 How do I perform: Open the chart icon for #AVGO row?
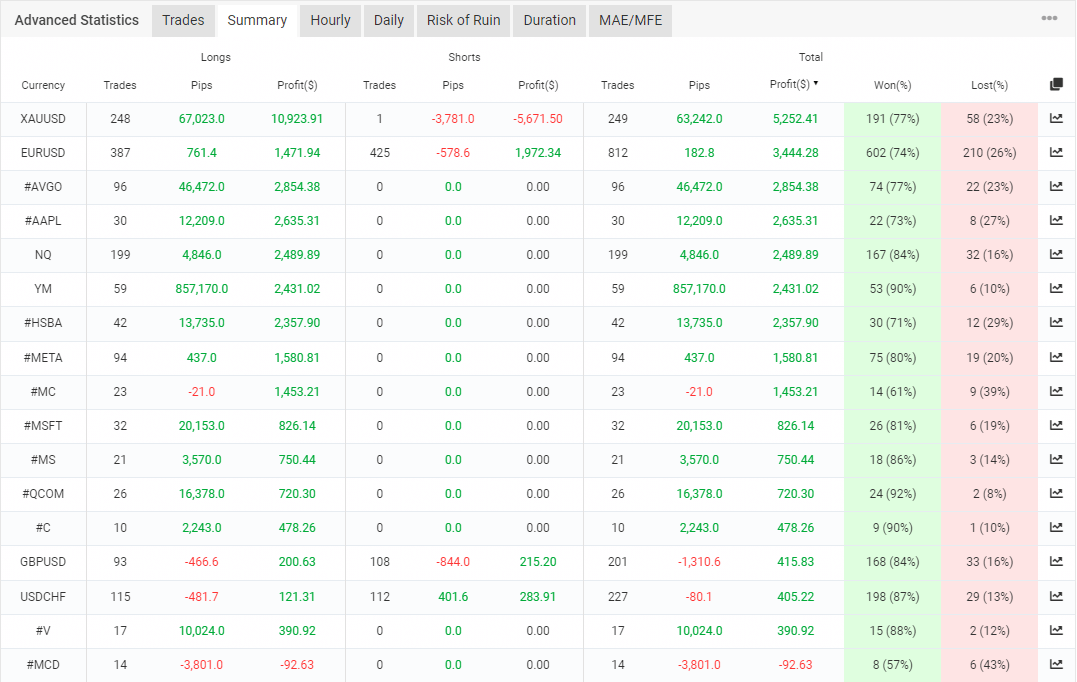(1056, 186)
